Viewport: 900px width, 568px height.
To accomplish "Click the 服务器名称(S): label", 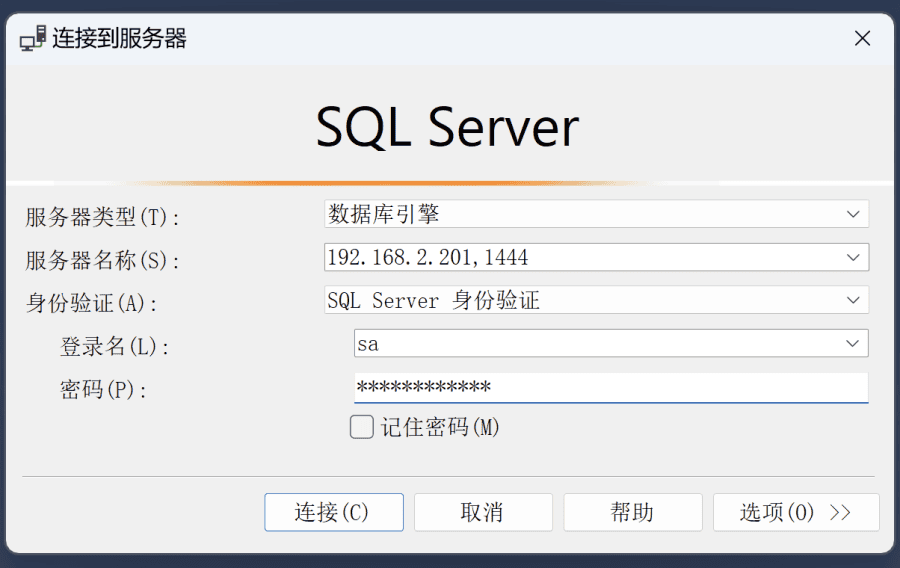I will coord(102,260).
